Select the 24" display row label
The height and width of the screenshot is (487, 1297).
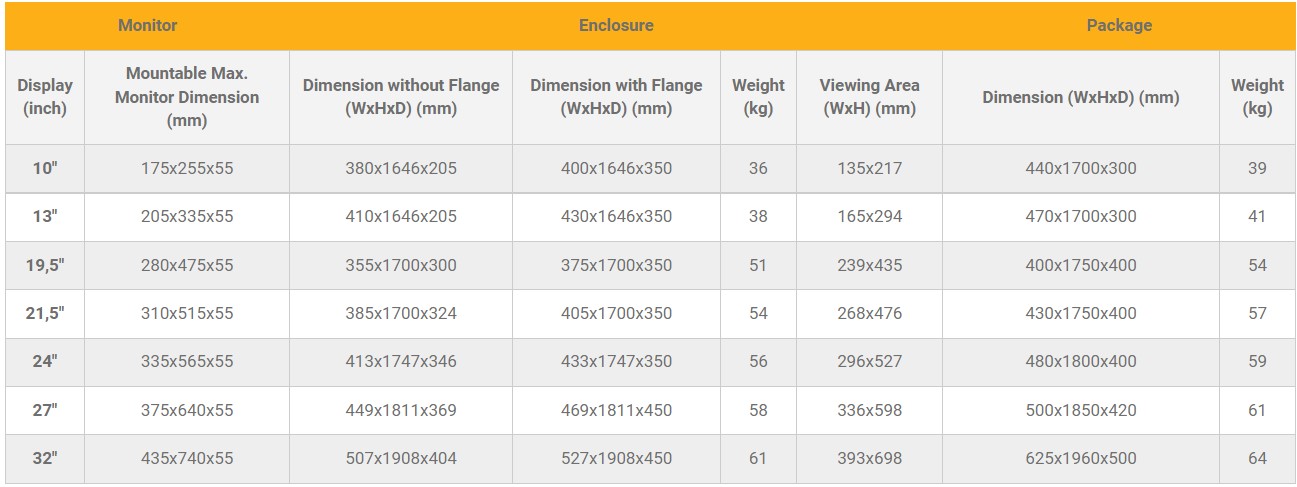tap(45, 361)
